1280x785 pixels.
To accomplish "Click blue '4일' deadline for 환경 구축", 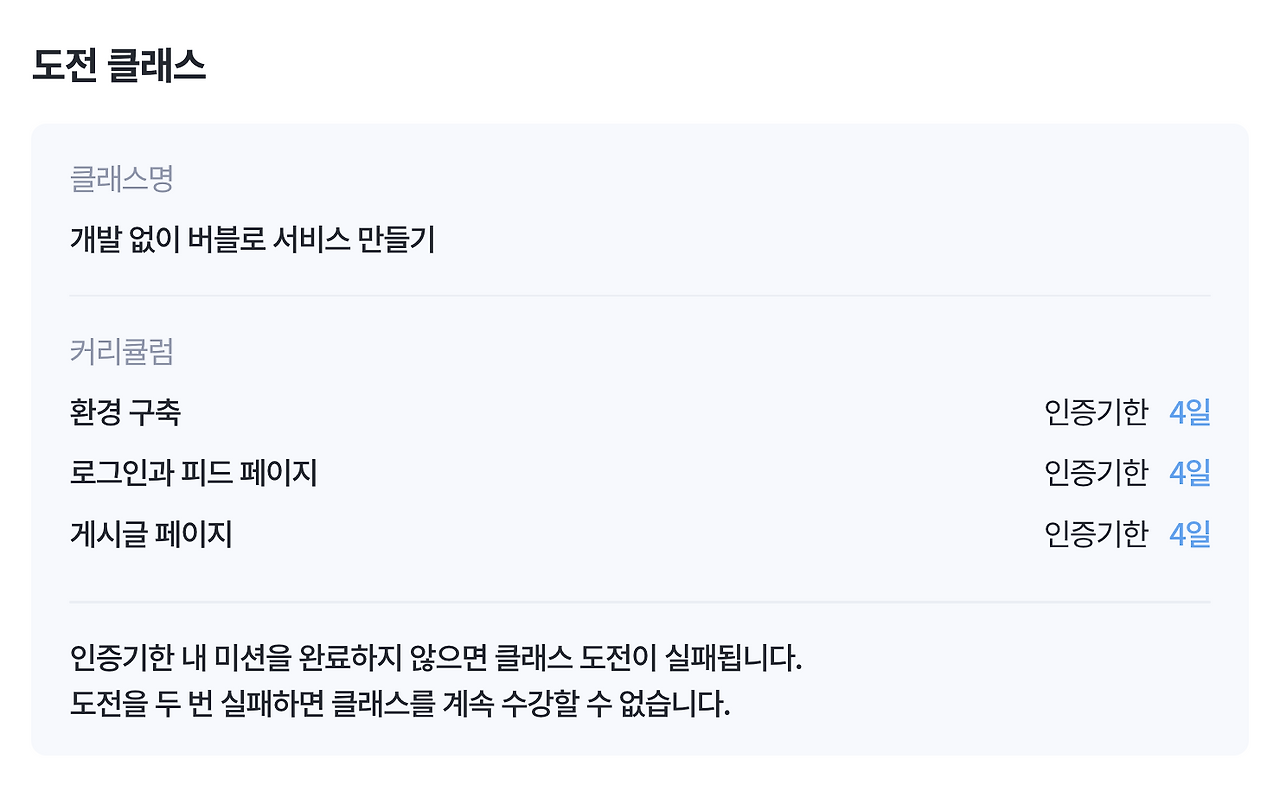I will 1189,412.
